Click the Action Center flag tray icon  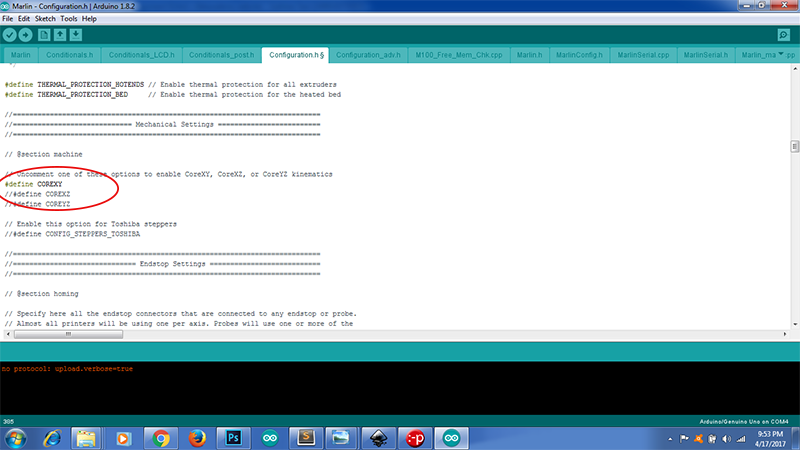point(684,439)
